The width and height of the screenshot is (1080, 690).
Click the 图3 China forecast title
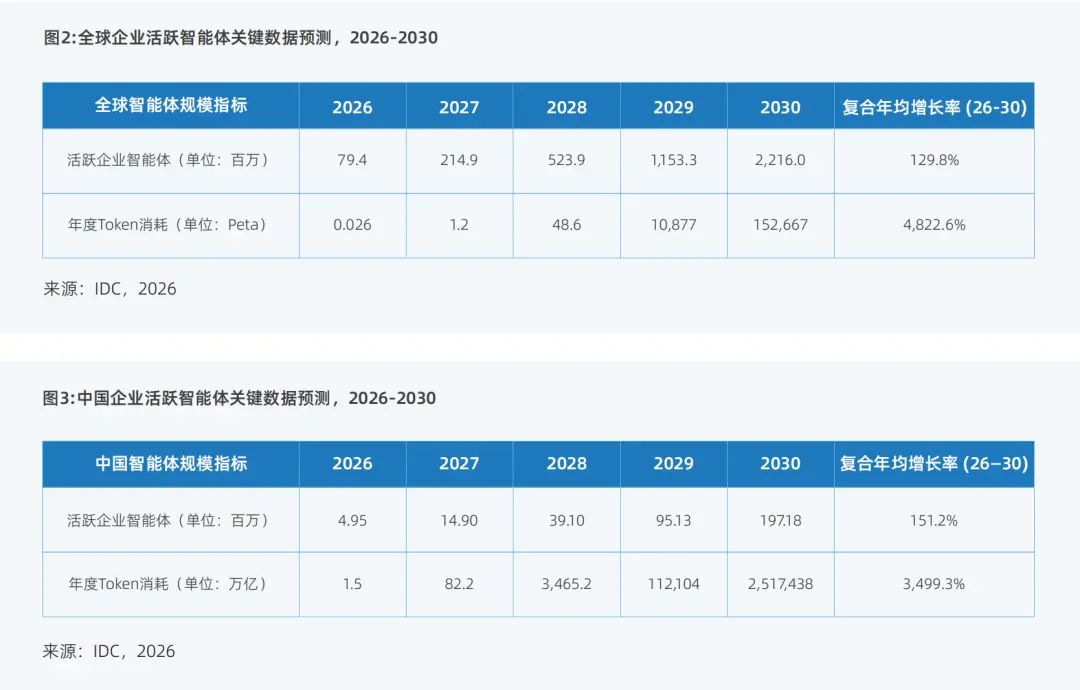239,398
